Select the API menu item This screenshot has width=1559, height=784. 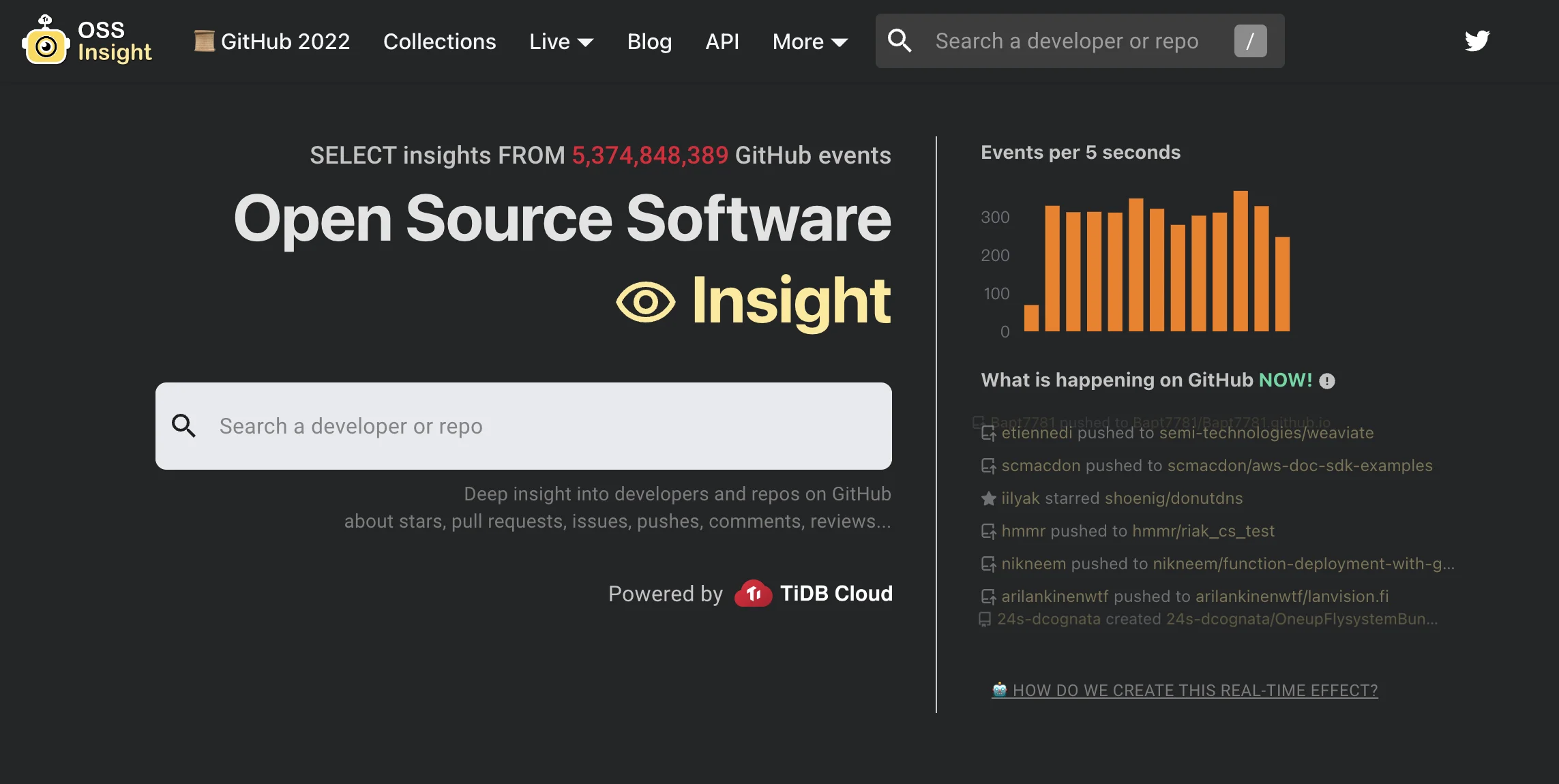[722, 41]
